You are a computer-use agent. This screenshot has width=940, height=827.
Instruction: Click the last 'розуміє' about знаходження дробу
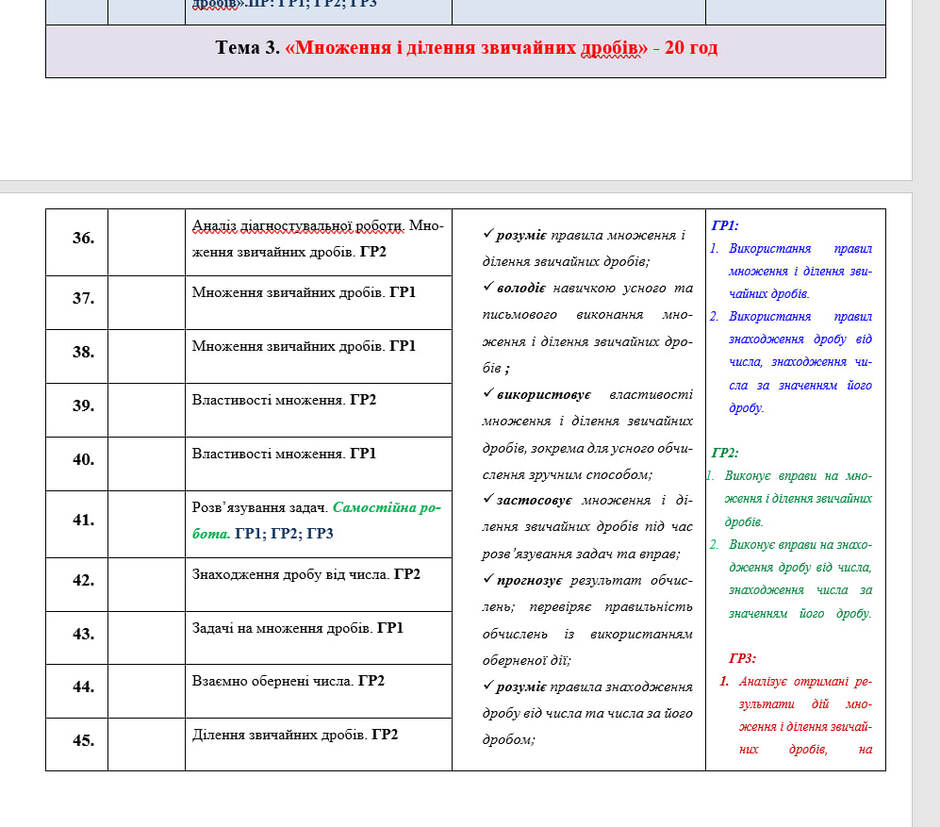pyautogui.click(x=521, y=687)
